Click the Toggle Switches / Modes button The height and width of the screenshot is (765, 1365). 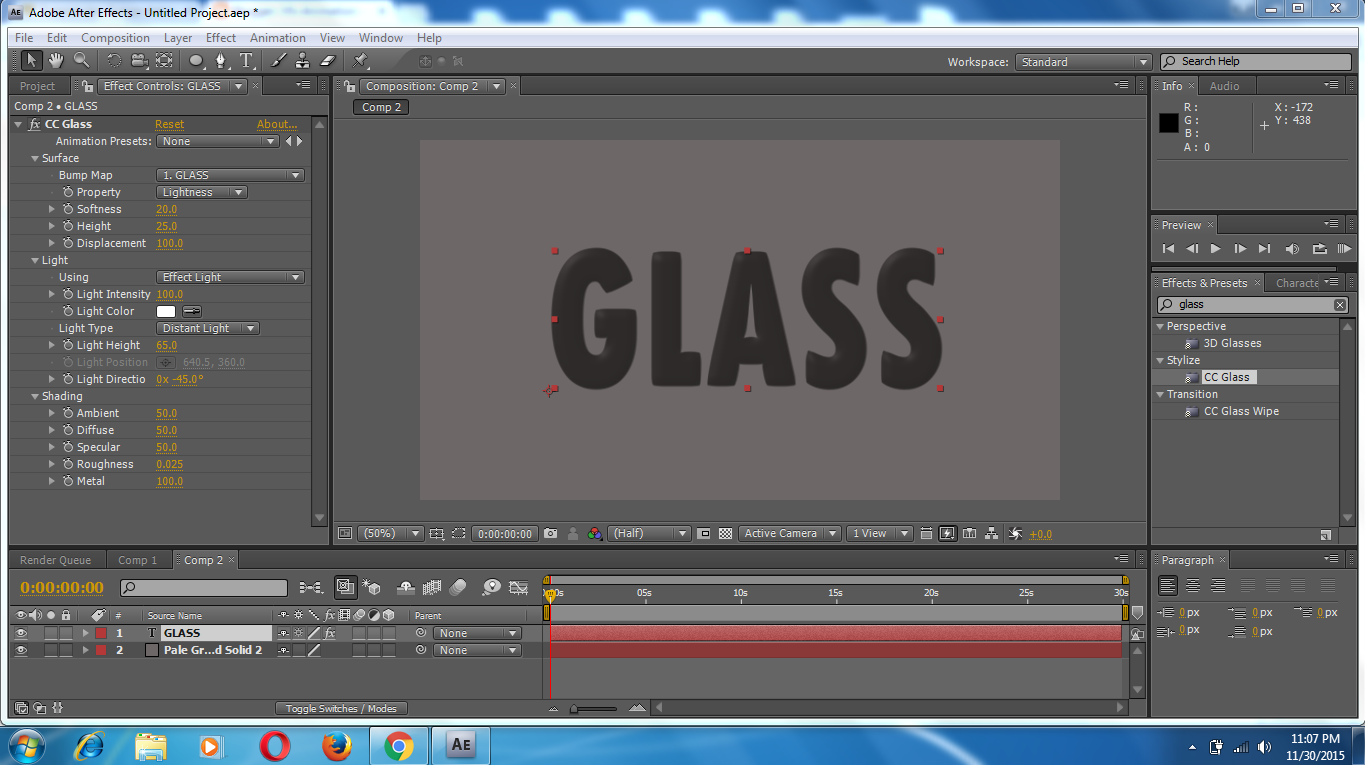point(341,707)
